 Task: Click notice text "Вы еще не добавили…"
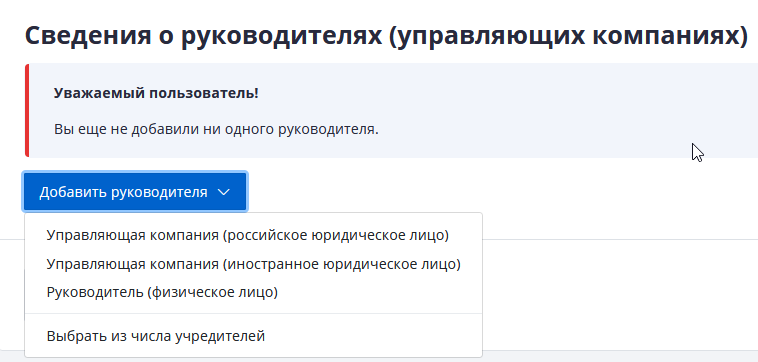216,130
